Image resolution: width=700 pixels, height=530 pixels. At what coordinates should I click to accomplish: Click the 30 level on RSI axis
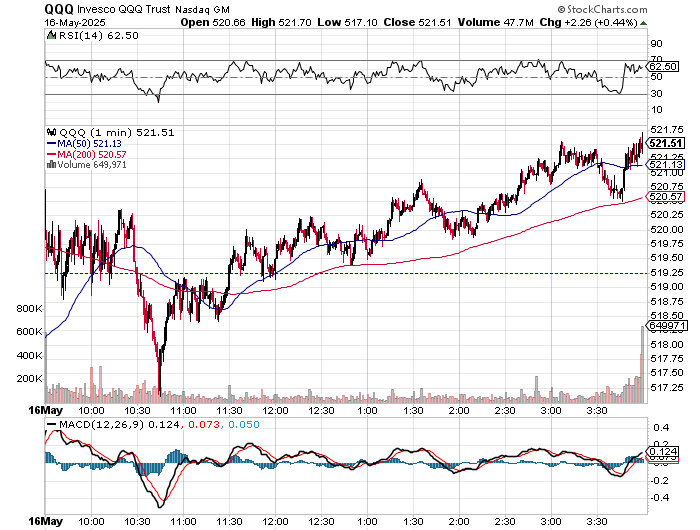click(656, 94)
